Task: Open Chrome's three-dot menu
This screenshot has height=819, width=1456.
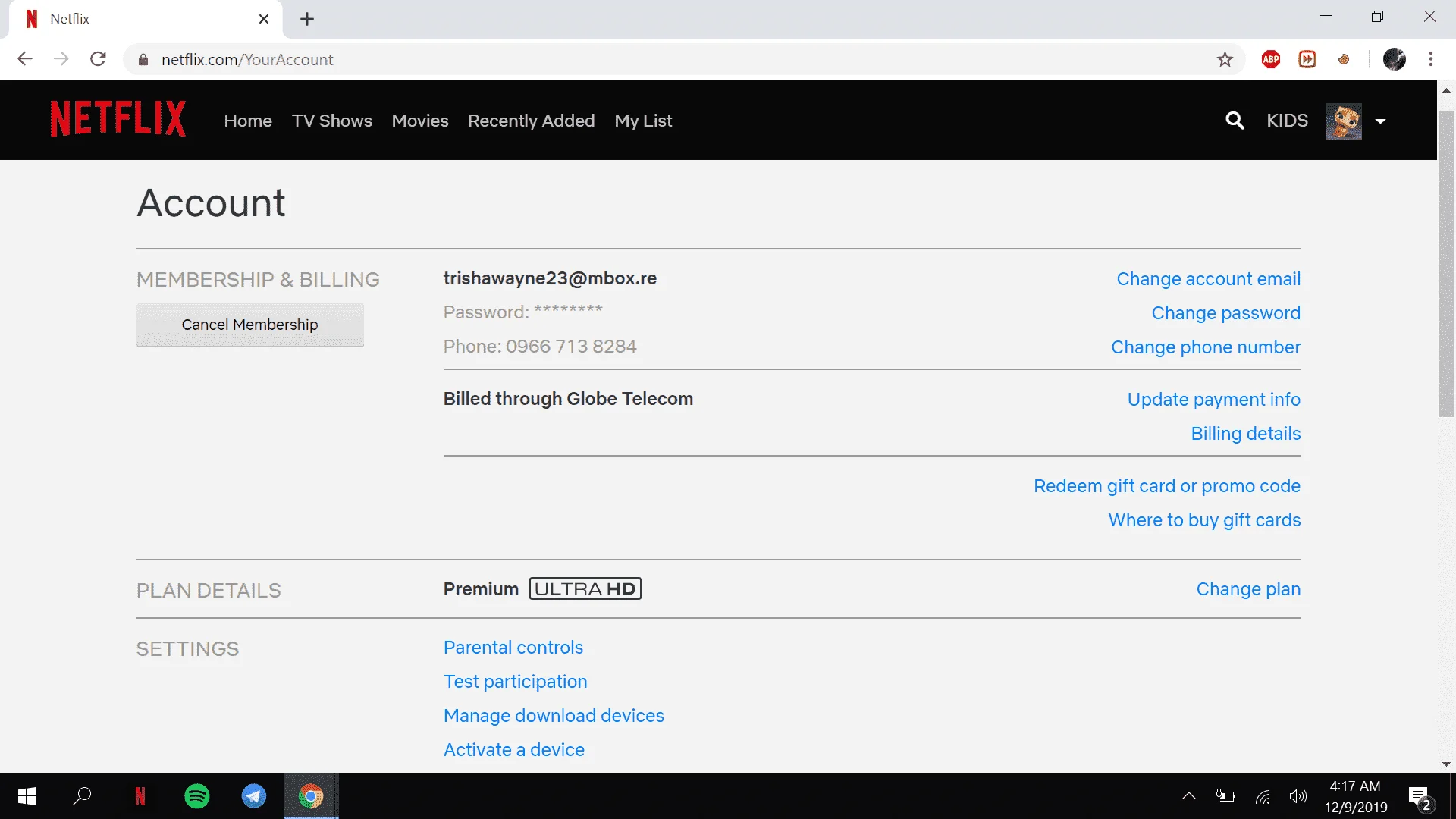Action: tap(1431, 59)
